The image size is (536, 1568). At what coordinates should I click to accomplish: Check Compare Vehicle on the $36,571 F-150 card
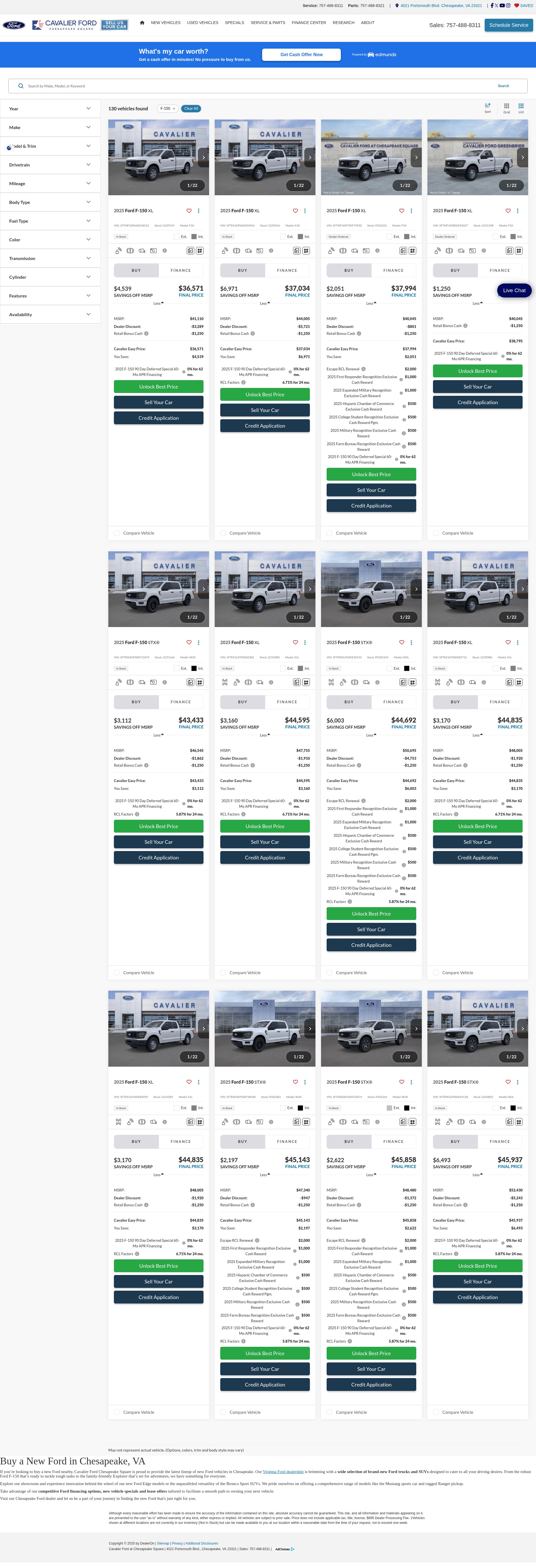click(117, 533)
